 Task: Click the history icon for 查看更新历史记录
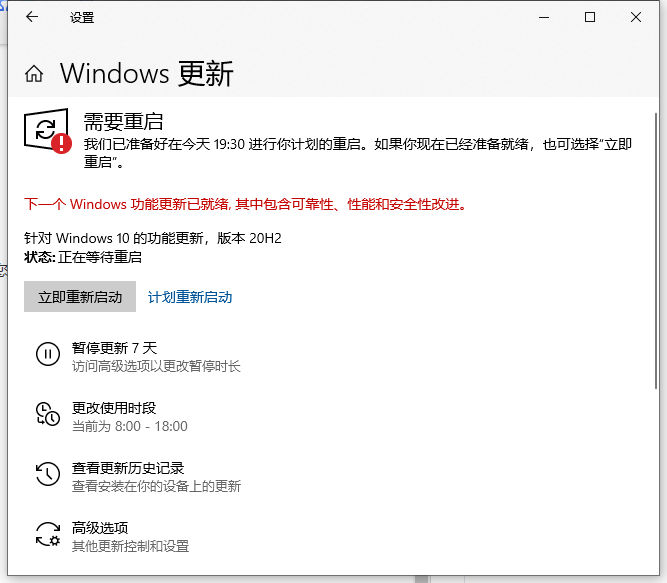(x=47, y=474)
